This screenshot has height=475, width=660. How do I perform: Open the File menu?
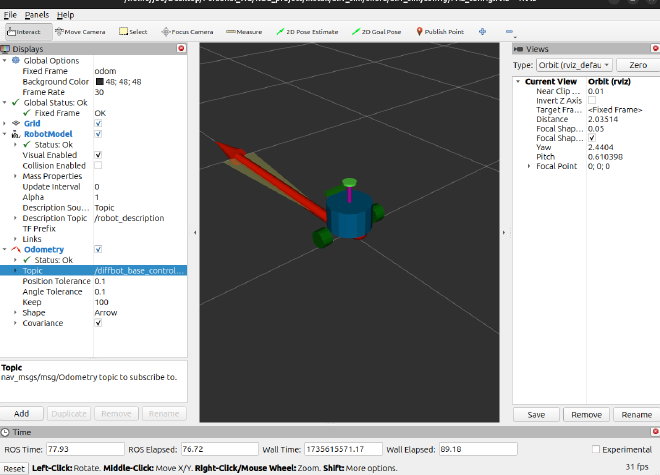[x=10, y=15]
